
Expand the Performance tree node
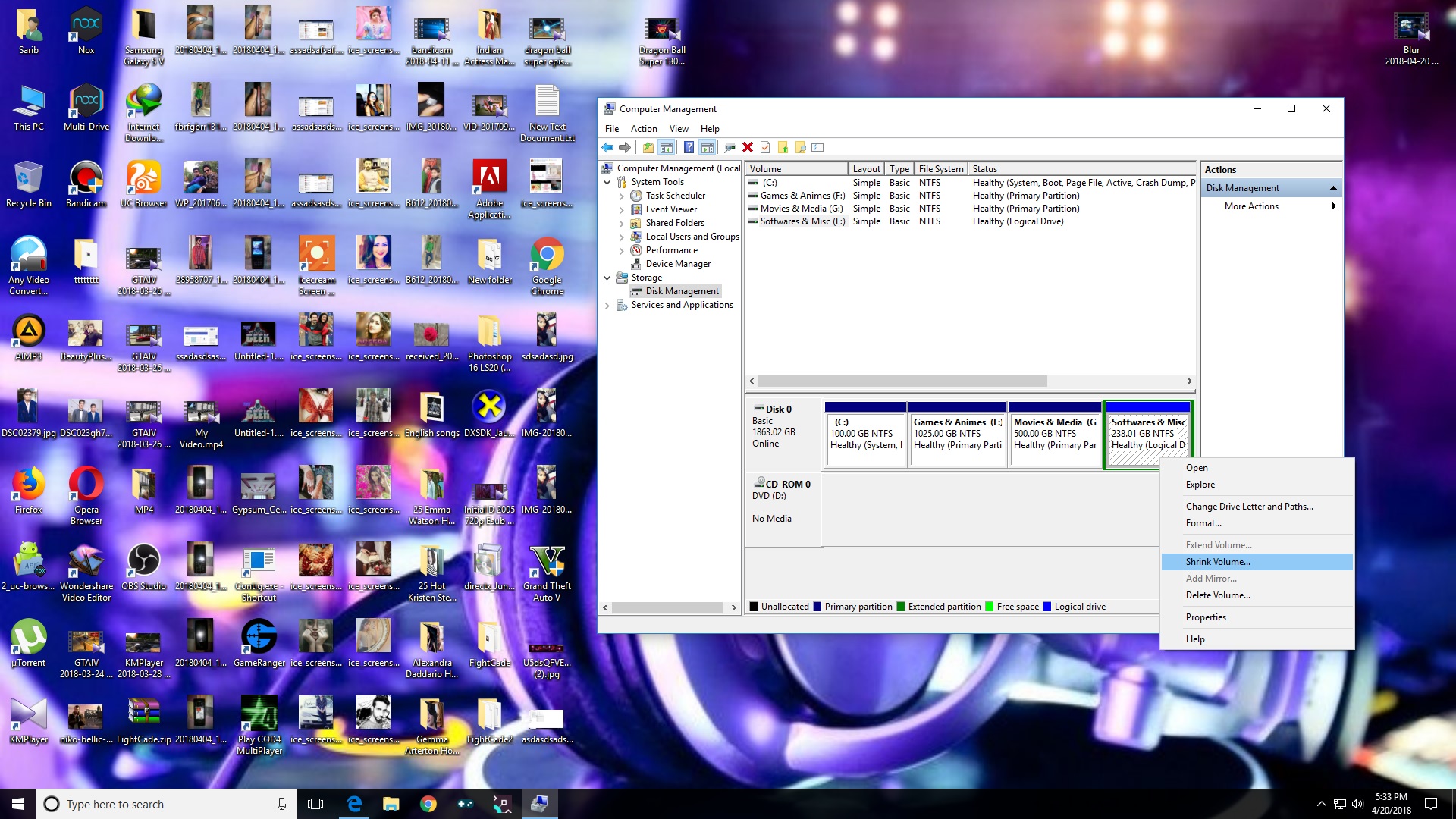pyautogui.click(x=621, y=250)
